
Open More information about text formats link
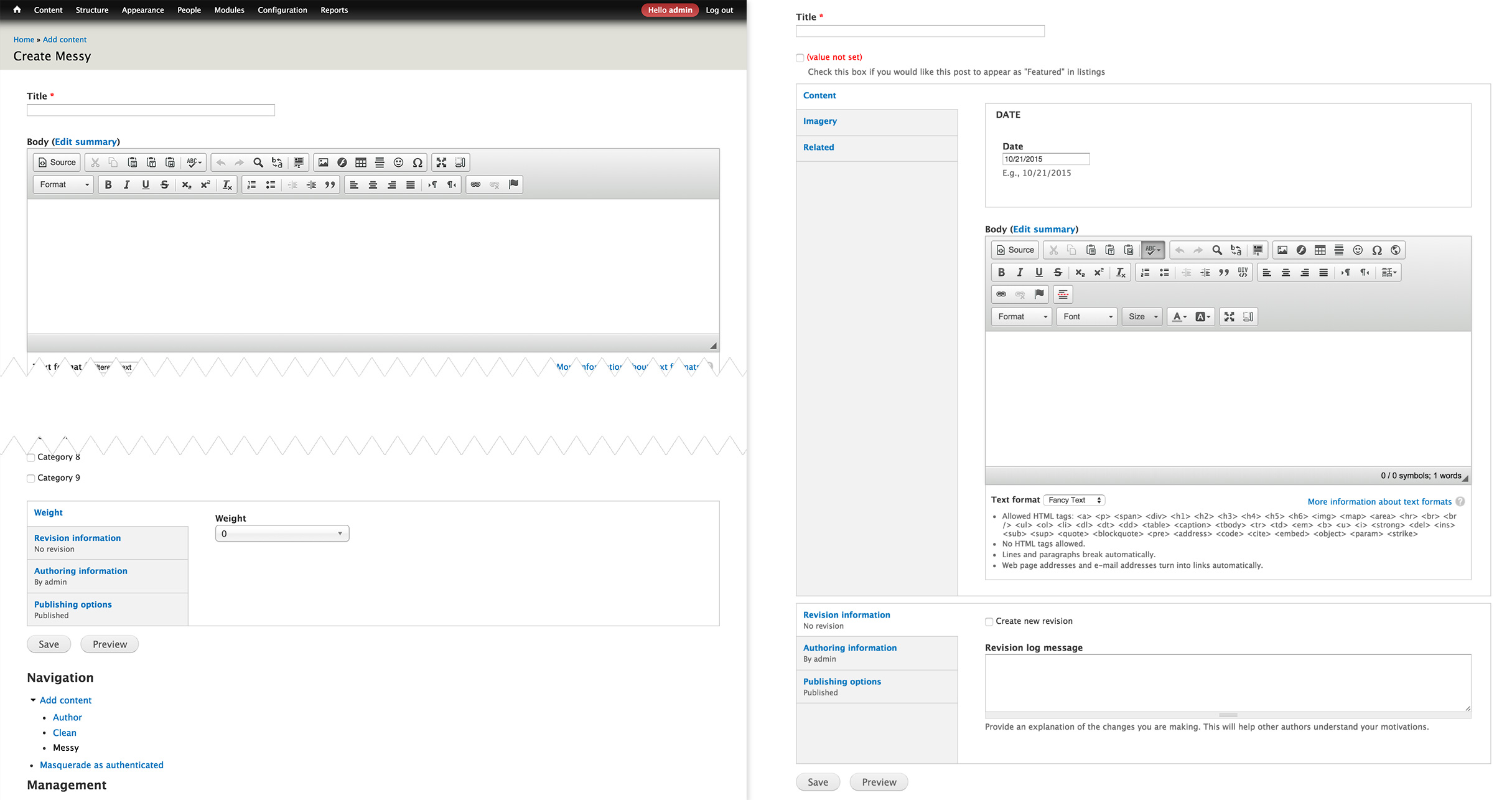(1379, 502)
